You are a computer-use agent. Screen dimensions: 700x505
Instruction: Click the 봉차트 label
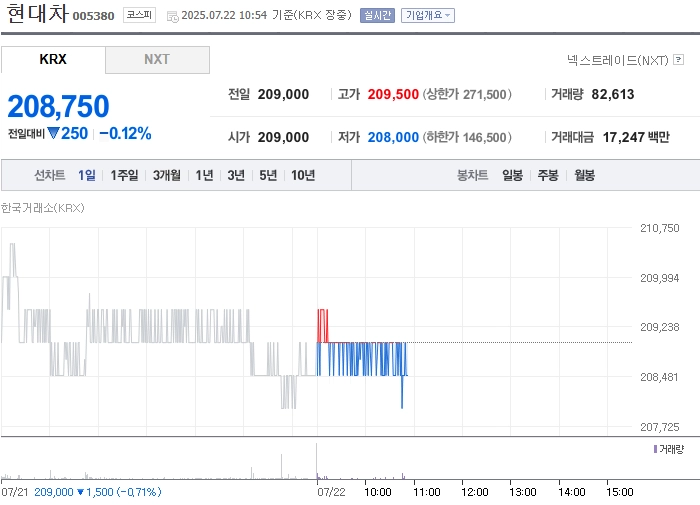tap(472, 175)
